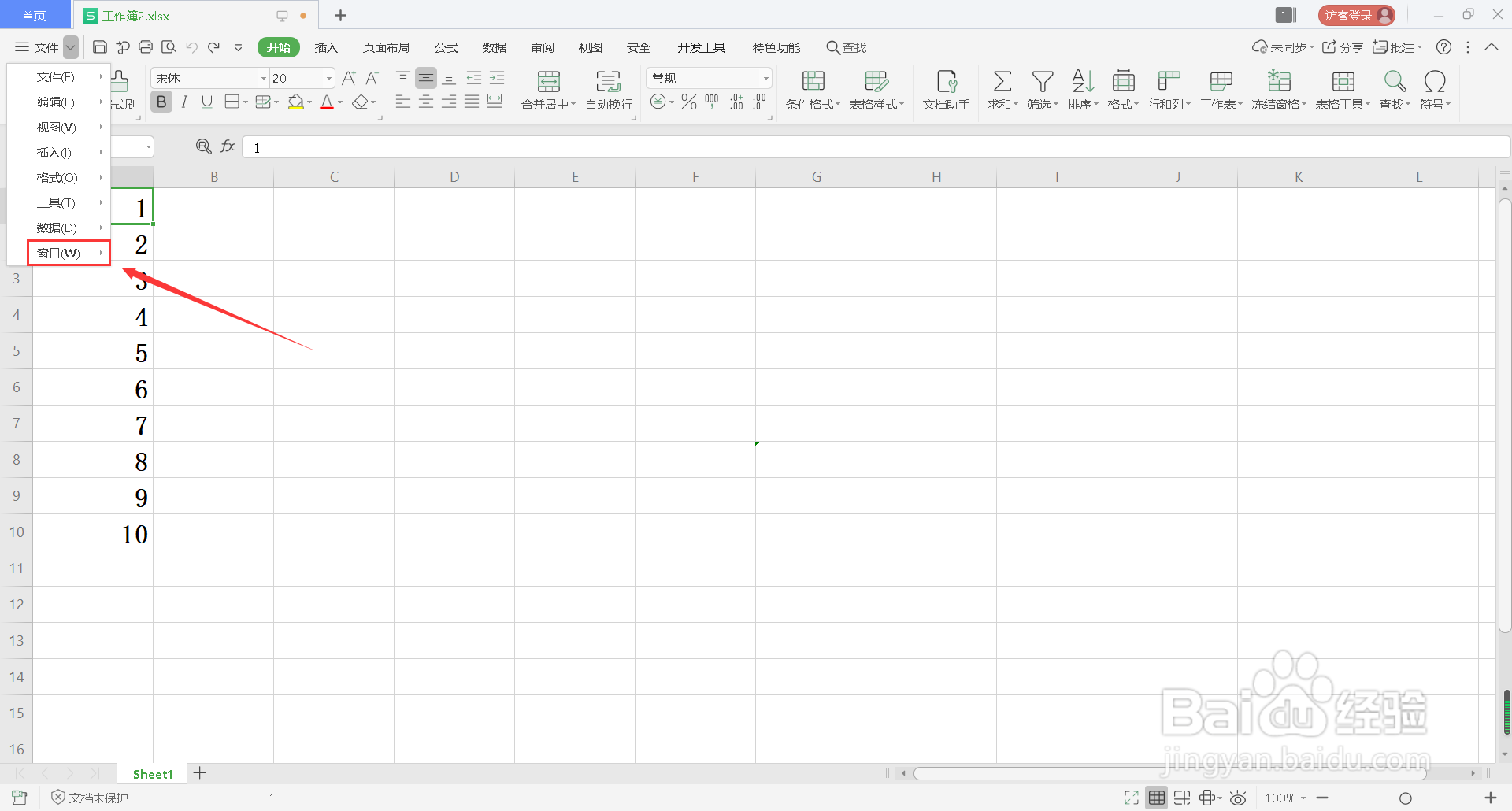Select top vertical alignment icon
Viewport: 1512px width, 811px height.
[402, 77]
